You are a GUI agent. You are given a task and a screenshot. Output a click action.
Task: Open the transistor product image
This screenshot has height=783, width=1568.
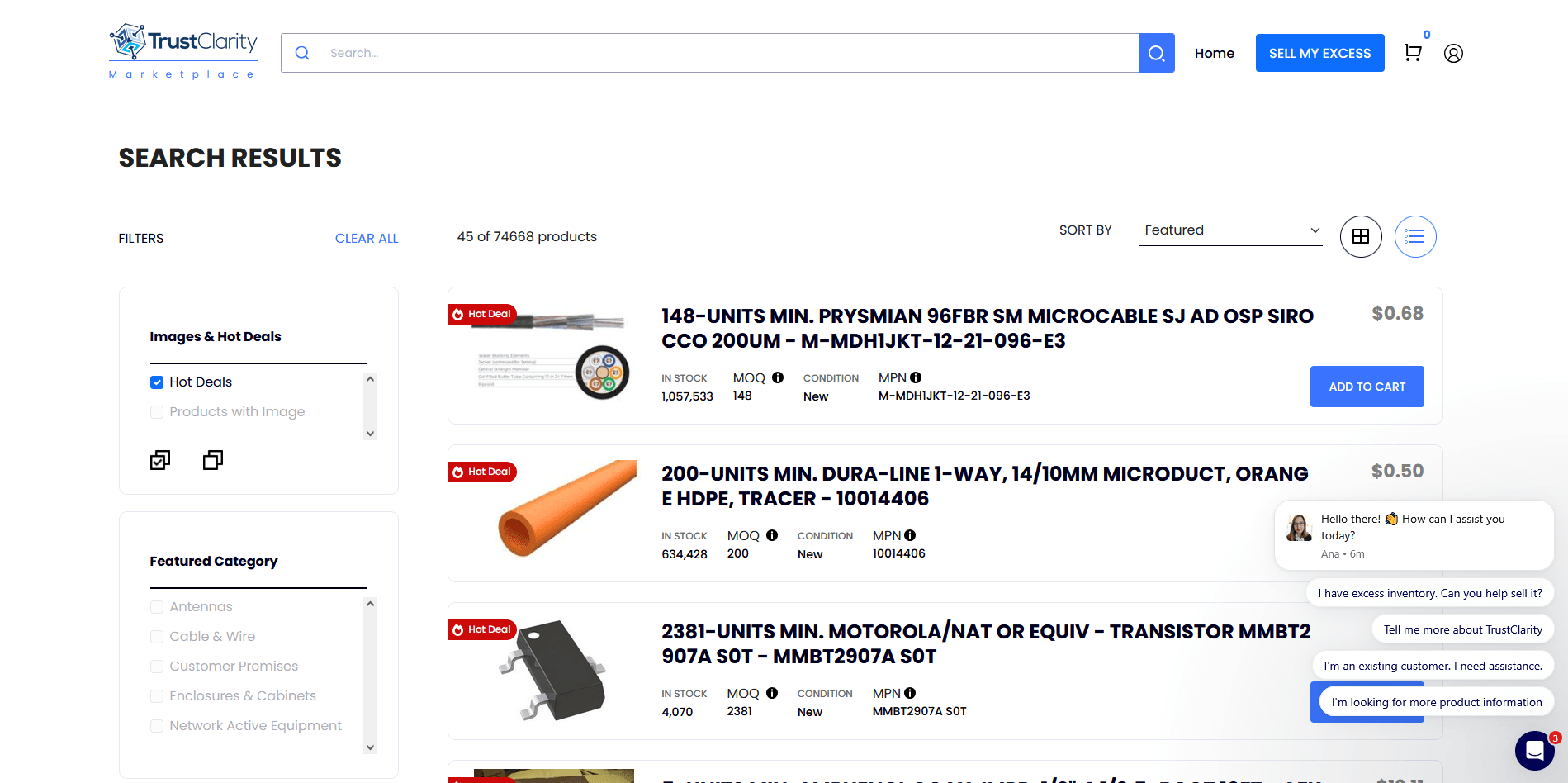[x=552, y=670]
